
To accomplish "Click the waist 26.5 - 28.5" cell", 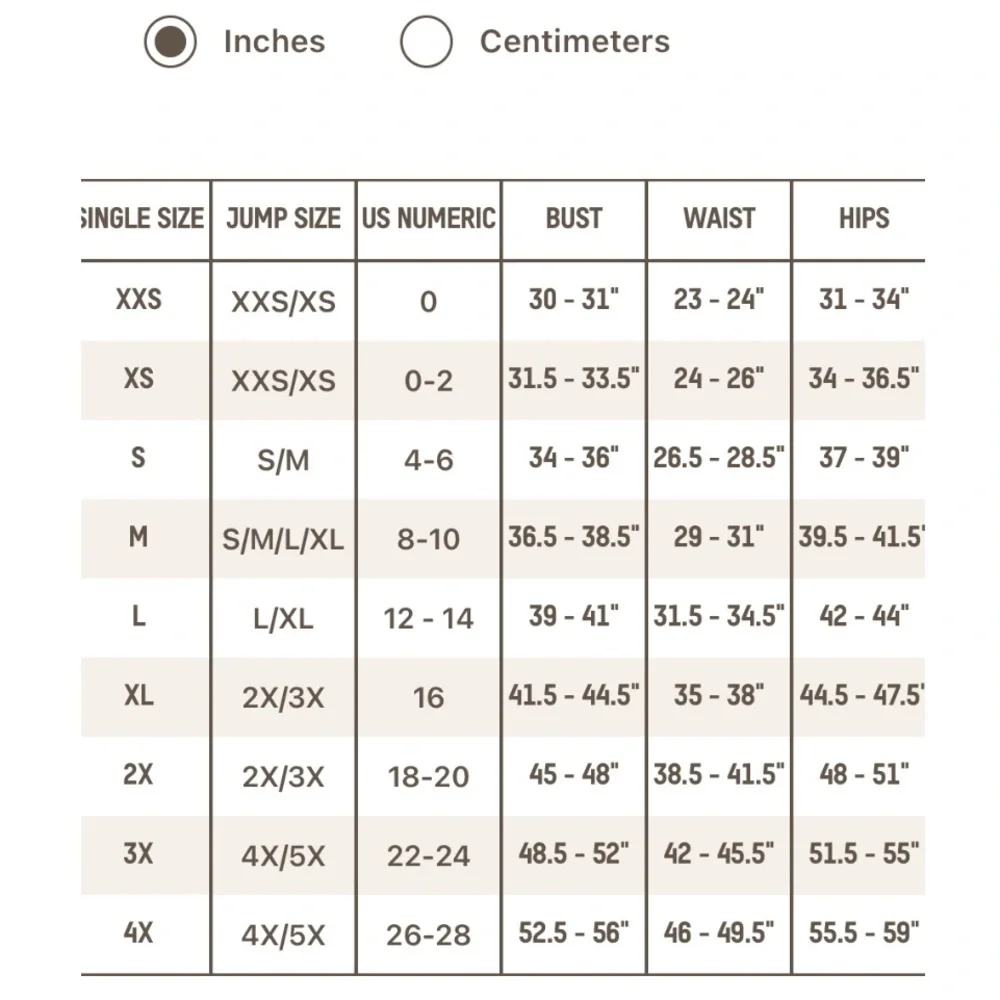I will click(719, 457).
